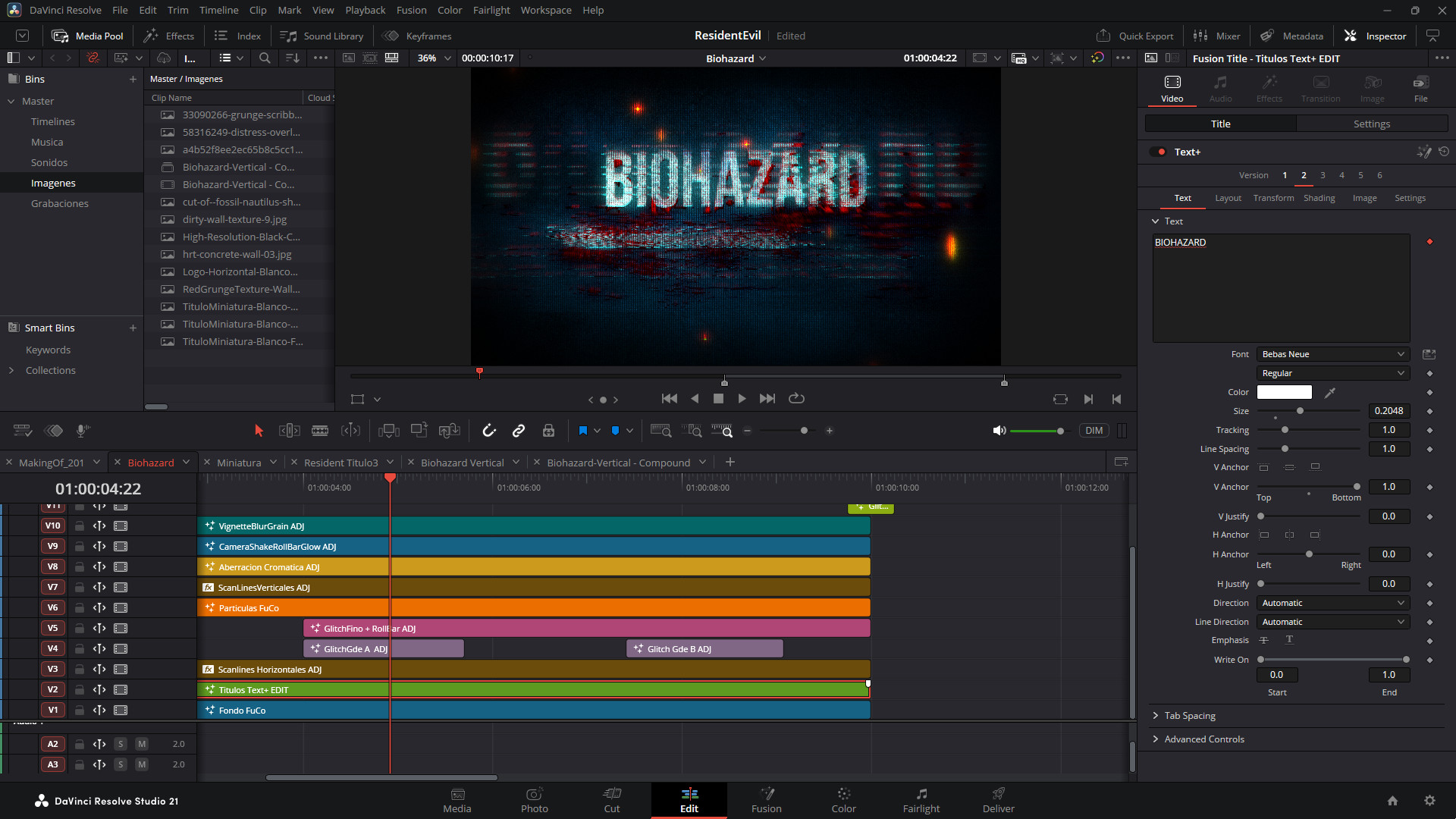Click the speaker volume mute icon
The image size is (1456, 819).
(x=999, y=431)
